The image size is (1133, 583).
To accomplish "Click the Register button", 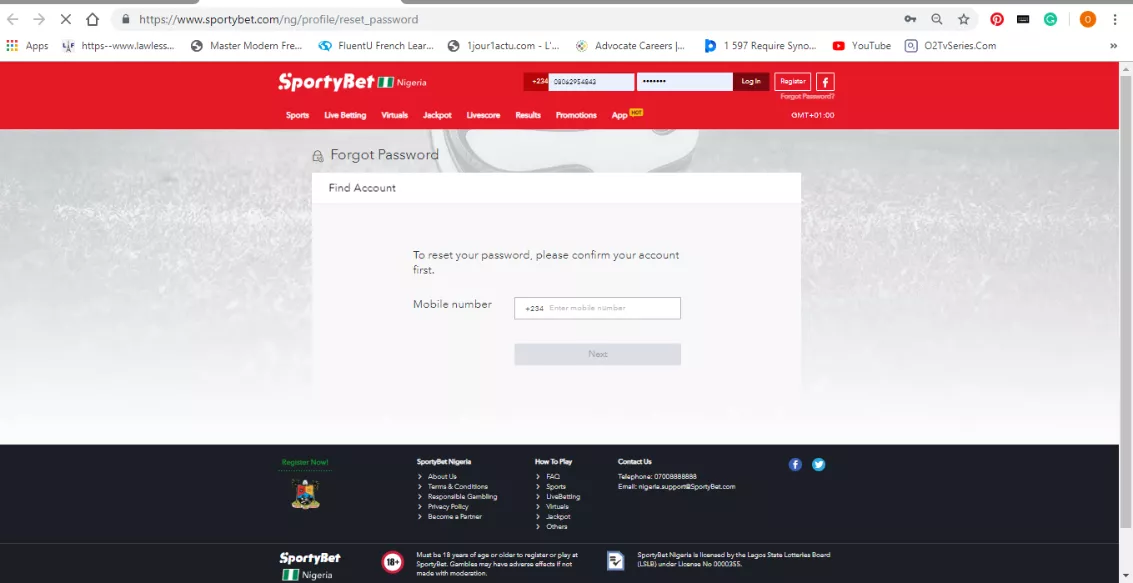I will [x=792, y=81].
